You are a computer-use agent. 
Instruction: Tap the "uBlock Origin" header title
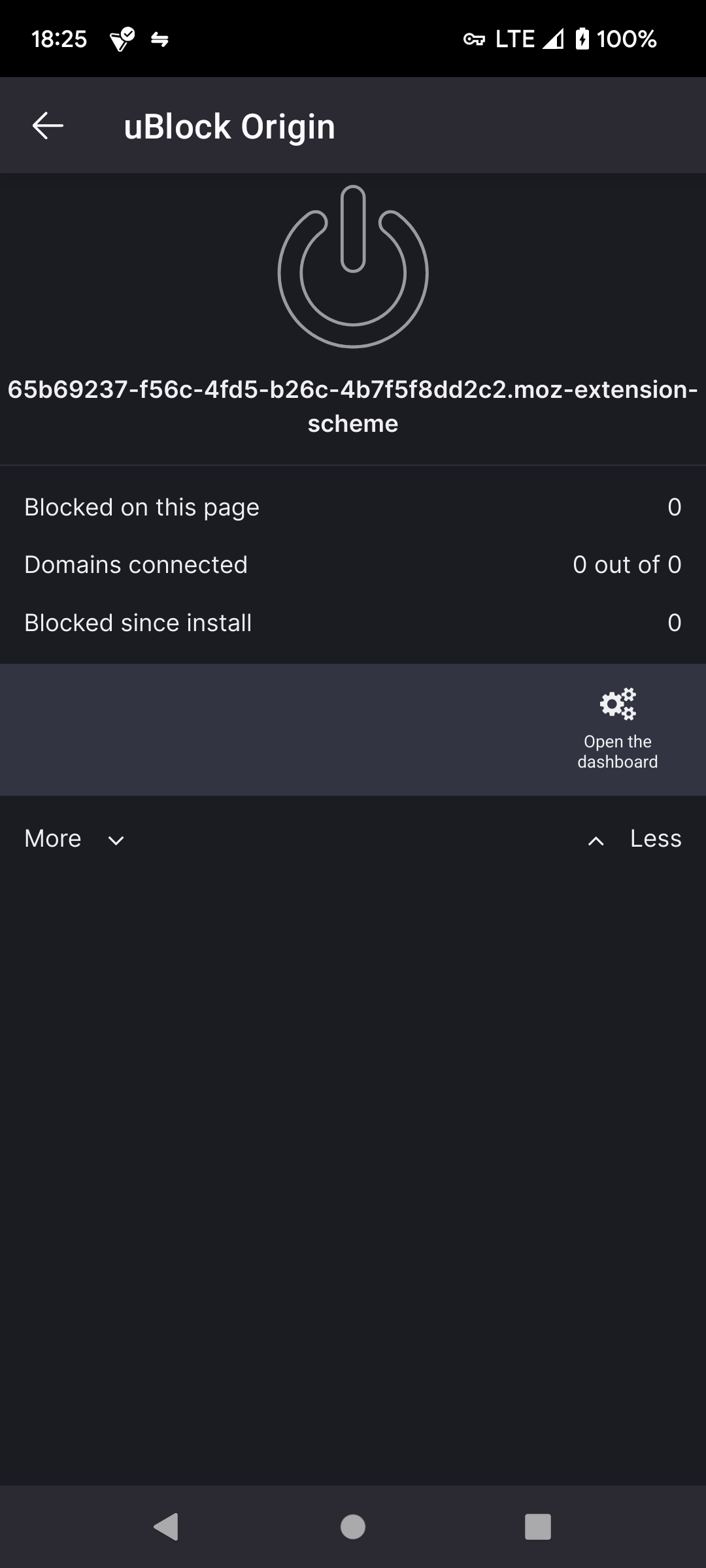click(229, 127)
